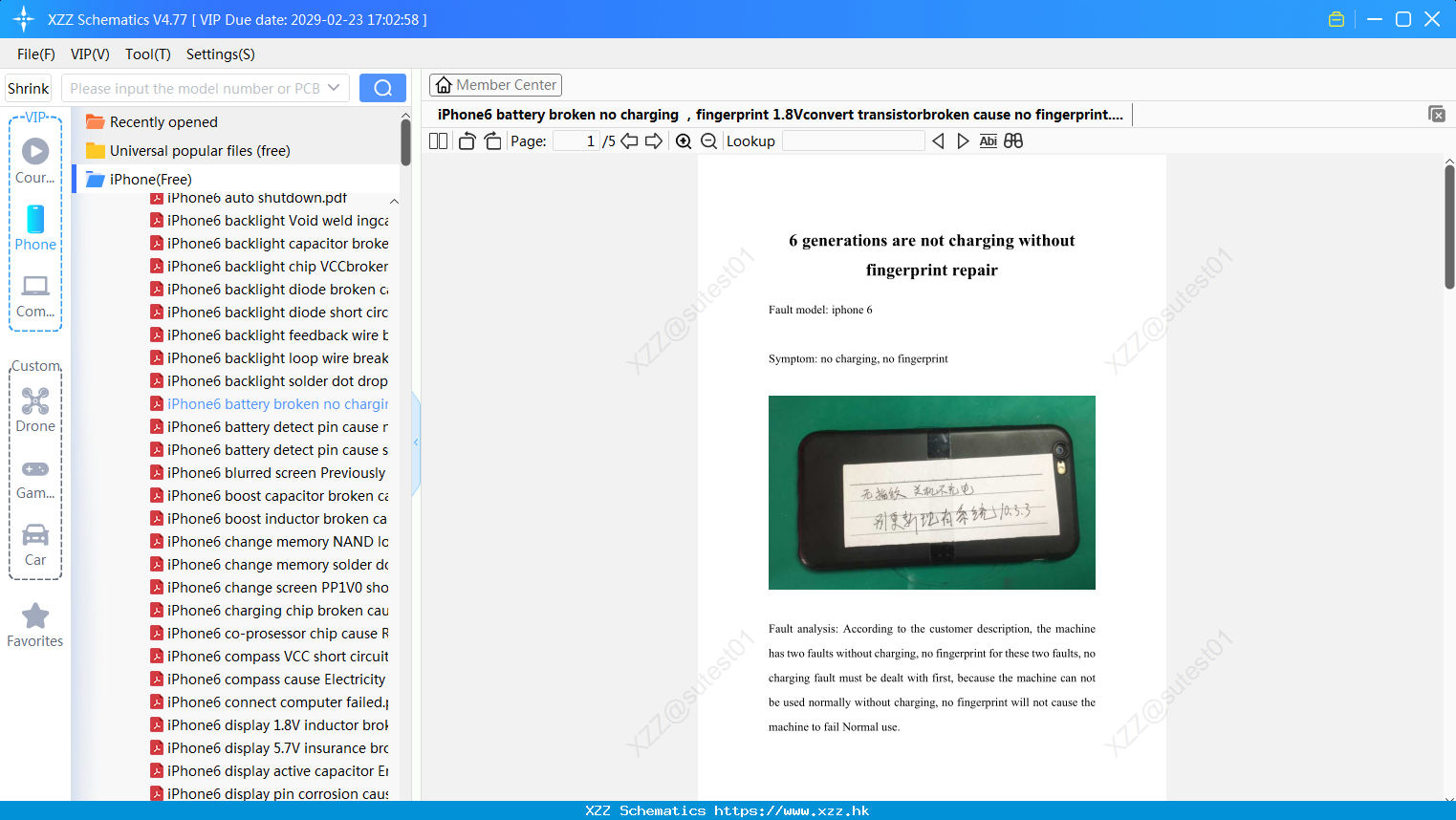Open iPhone6 backlight chip VCCbroken file
Image resolution: width=1456 pixels, height=820 pixels.
click(x=270, y=267)
